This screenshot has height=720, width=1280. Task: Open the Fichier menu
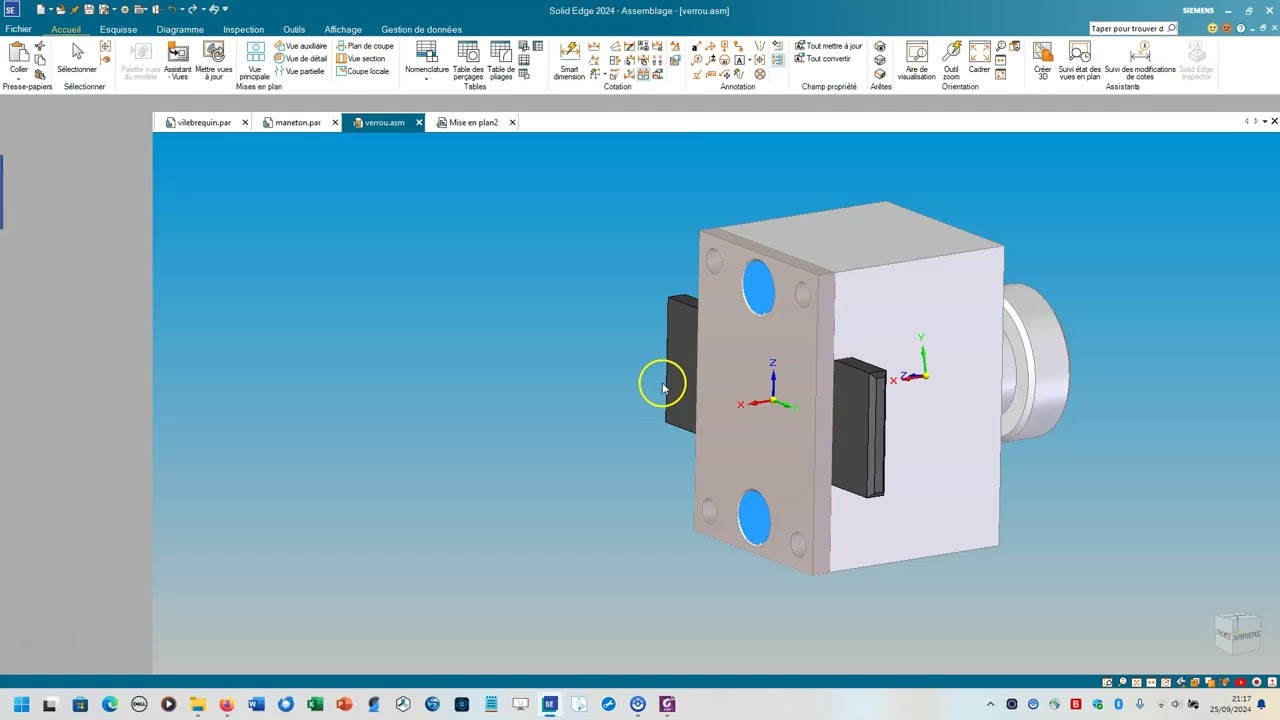(18, 29)
